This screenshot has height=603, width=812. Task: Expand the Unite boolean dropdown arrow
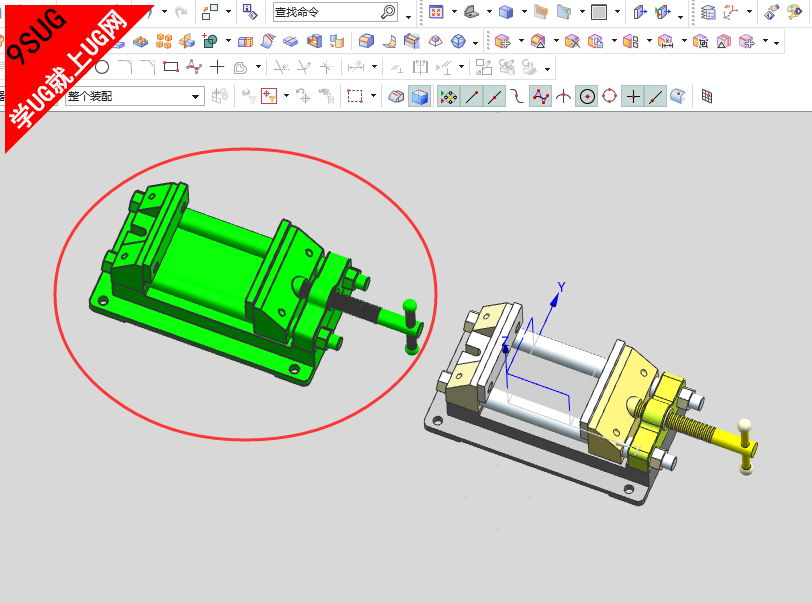tap(228, 41)
